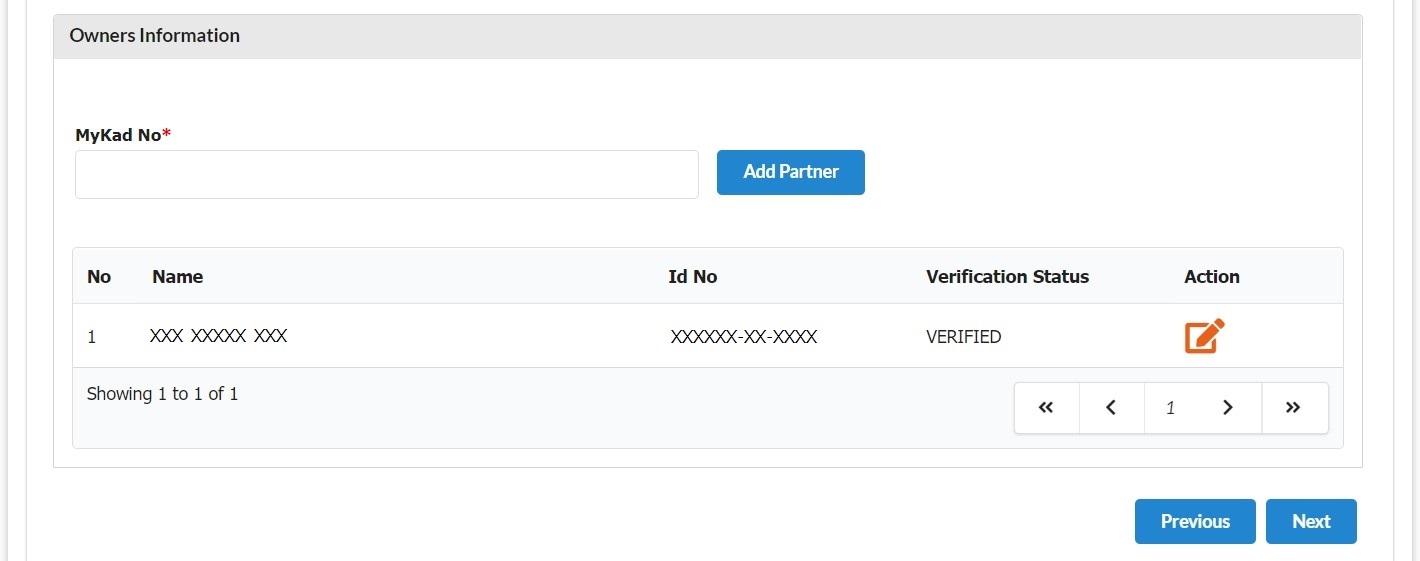Click the Action column header
1420x561 pixels.
1211,277
